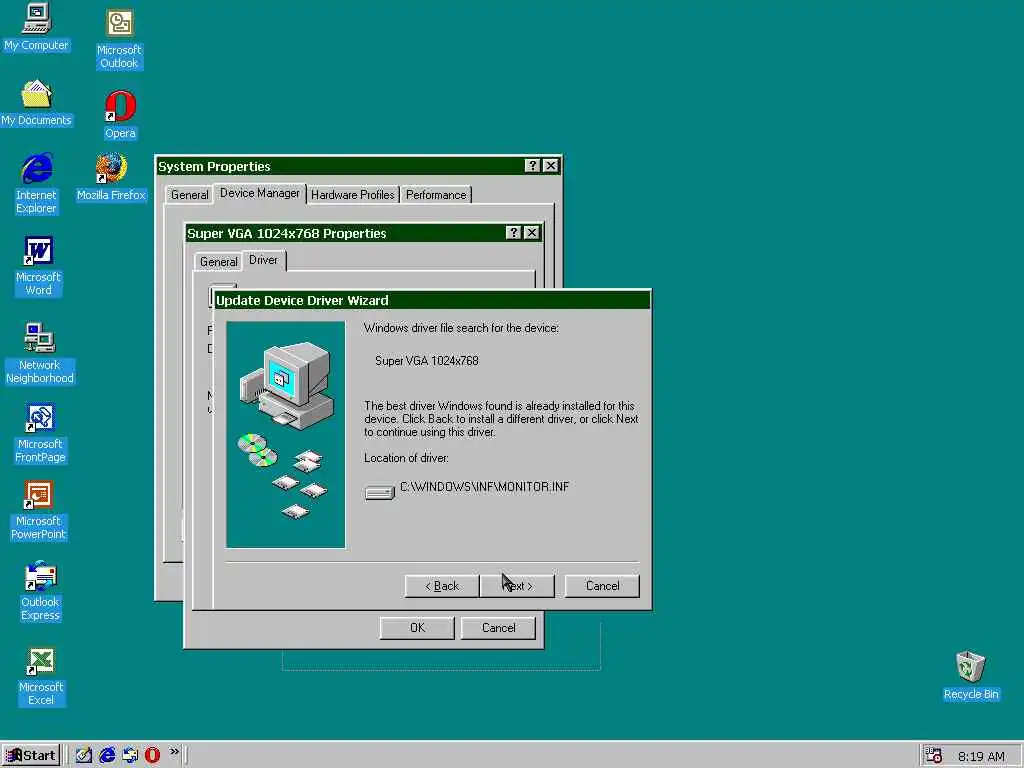Click Back button in driver wizard
The height and width of the screenshot is (768, 1024).
(442, 586)
